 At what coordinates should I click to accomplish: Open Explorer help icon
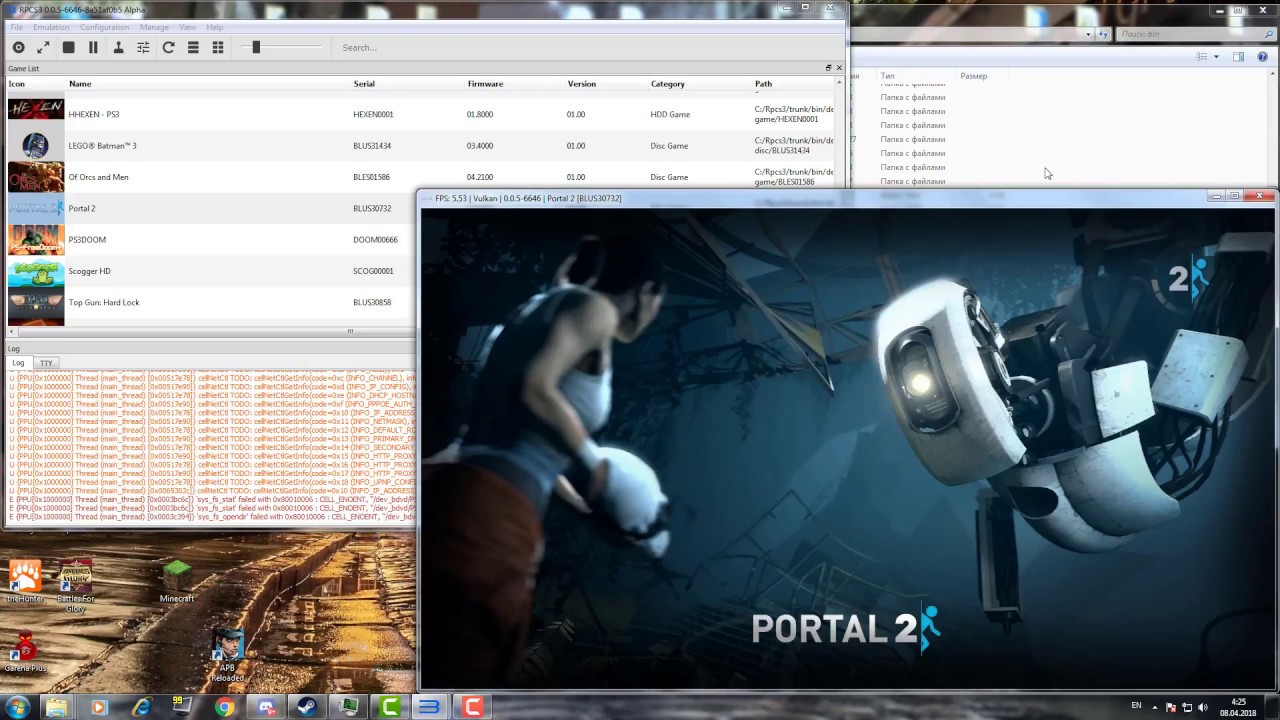coord(1261,57)
